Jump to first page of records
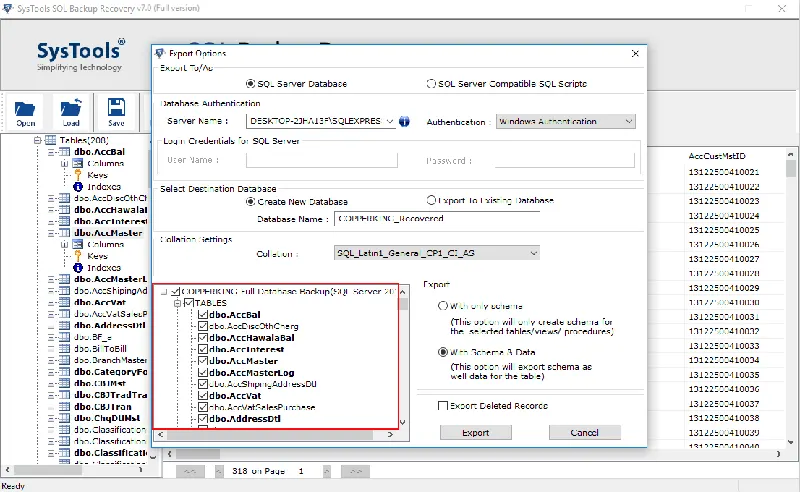 coord(190,471)
